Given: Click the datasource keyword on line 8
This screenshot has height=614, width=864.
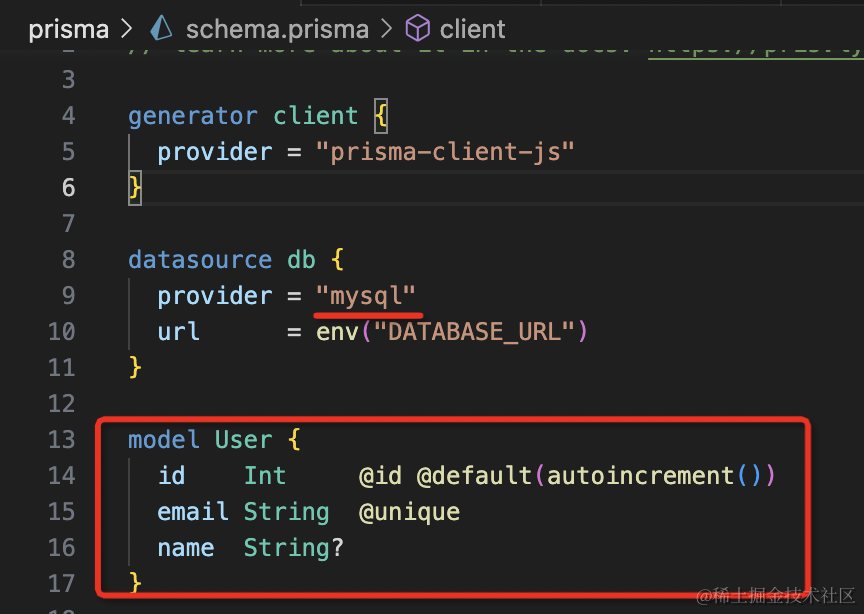Looking at the screenshot, I should click(200, 260).
